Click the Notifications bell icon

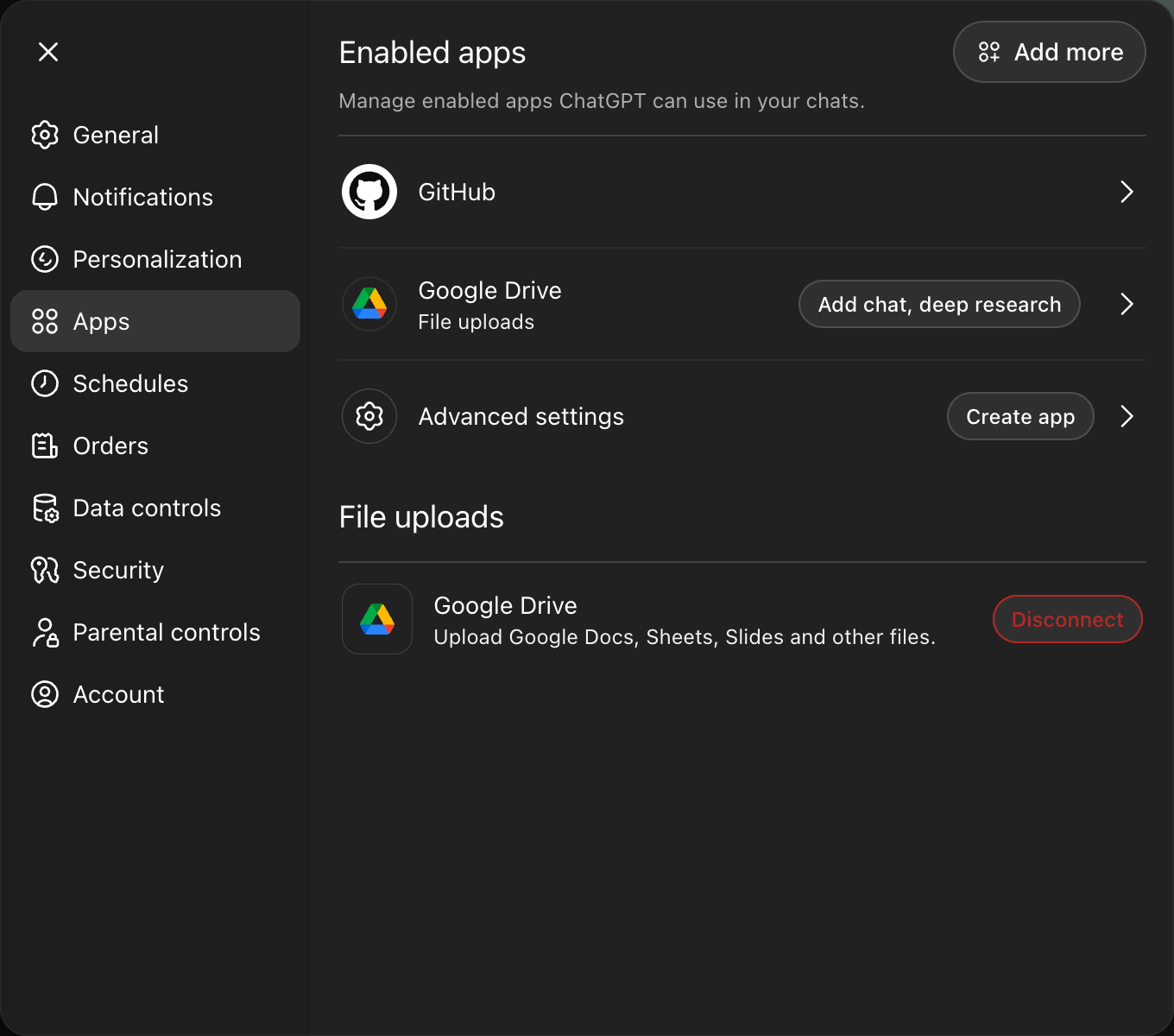pyautogui.click(x=44, y=197)
